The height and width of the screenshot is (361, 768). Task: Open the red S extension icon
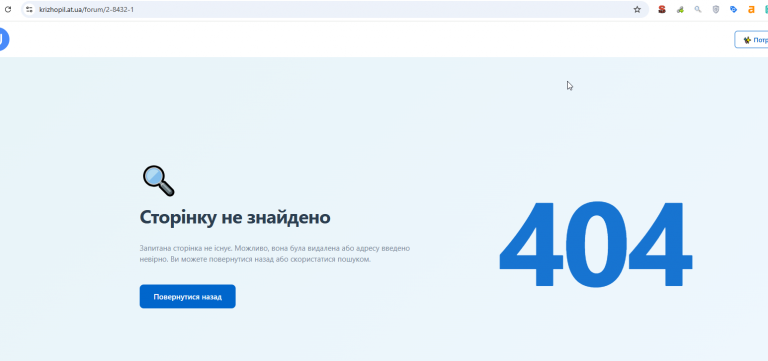[662, 9]
